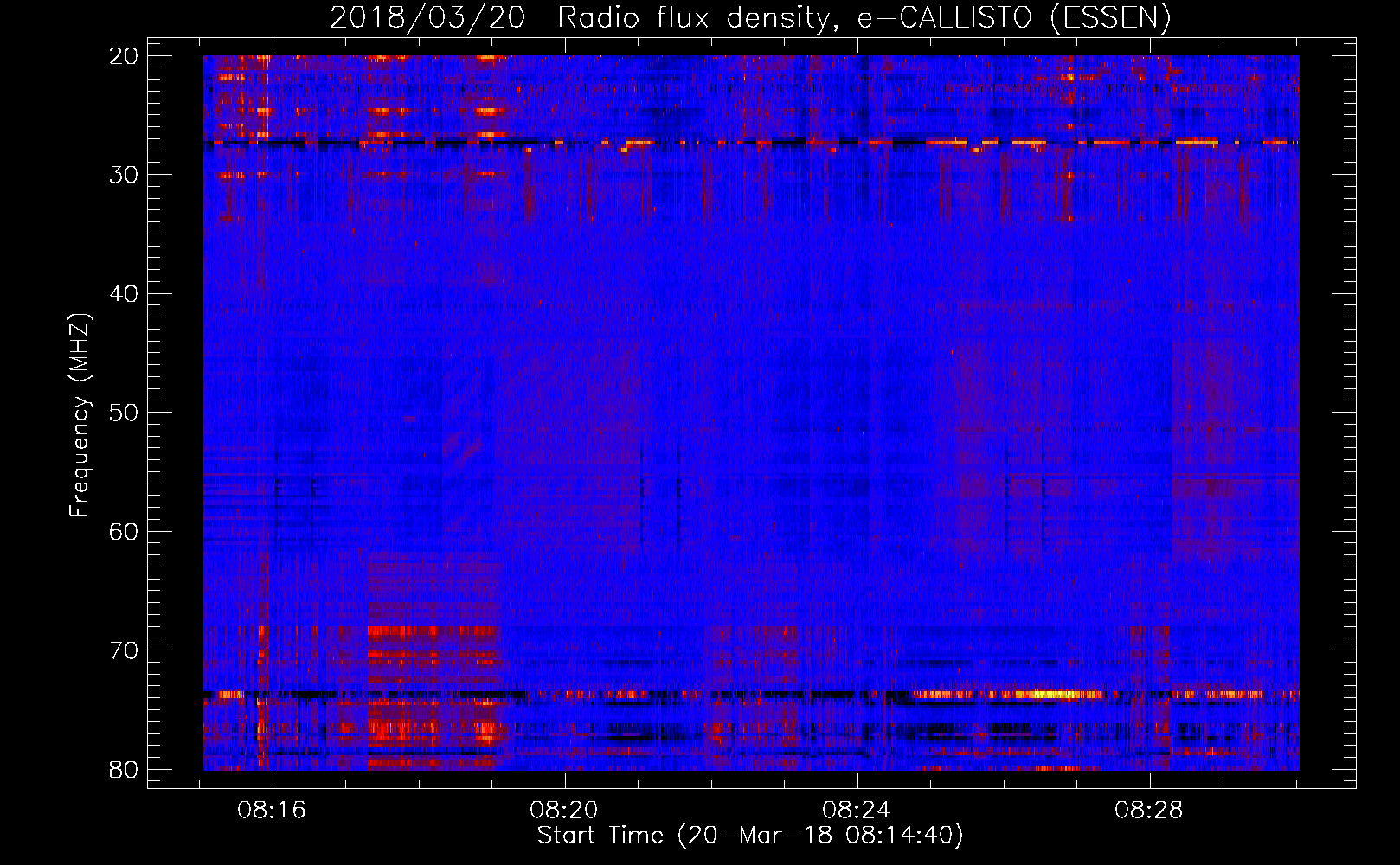Click the '08:28' time tick label
Image resolution: width=1400 pixels, height=865 pixels.
1150,811
